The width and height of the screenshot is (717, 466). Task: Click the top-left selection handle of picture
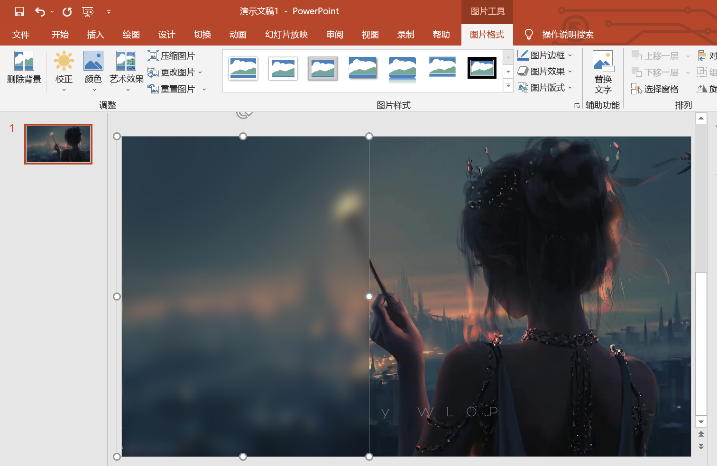tap(117, 136)
